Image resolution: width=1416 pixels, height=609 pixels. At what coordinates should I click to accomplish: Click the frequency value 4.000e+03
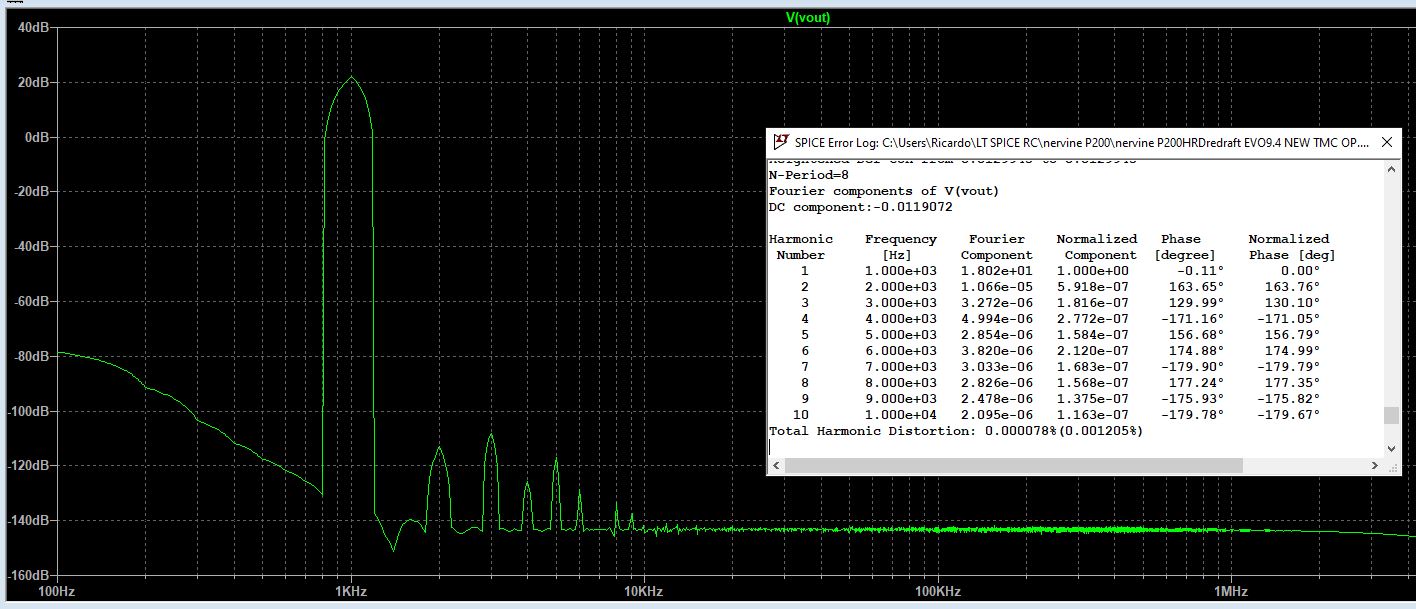point(901,319)
